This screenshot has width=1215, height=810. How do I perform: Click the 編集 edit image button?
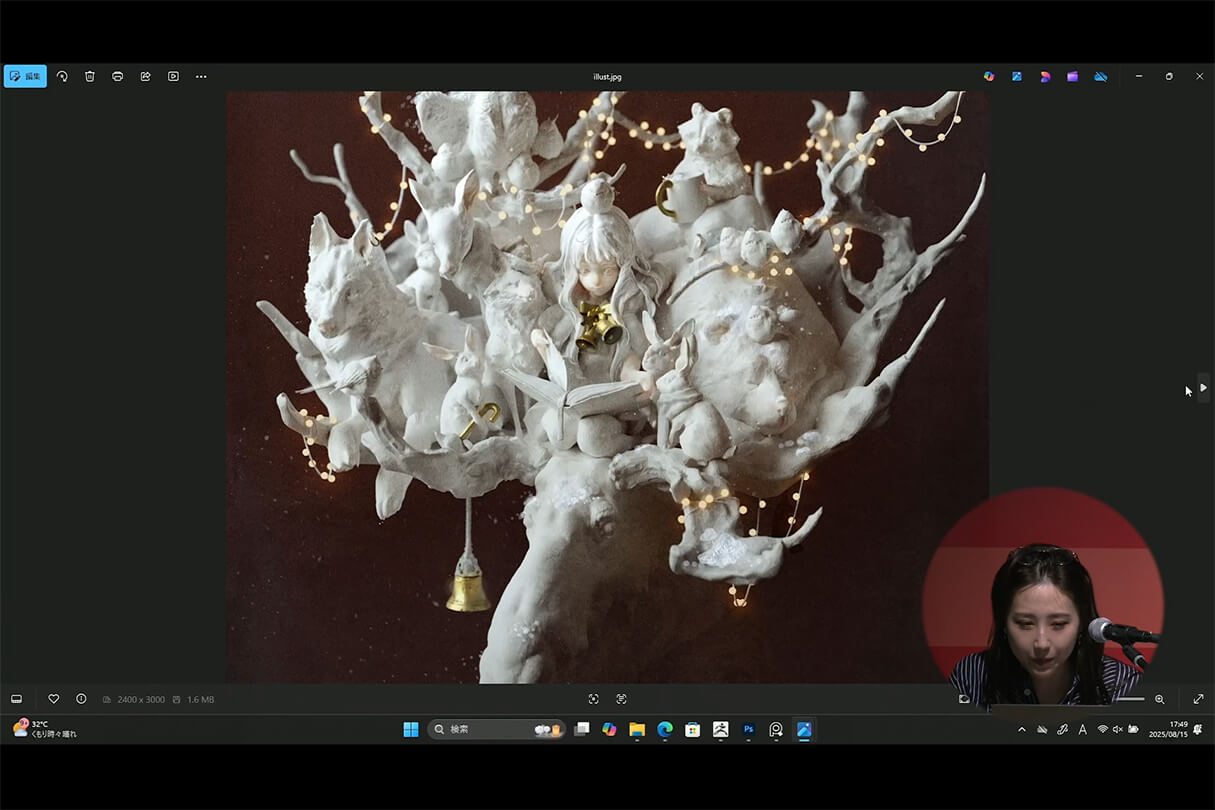(x=25, y=76)
